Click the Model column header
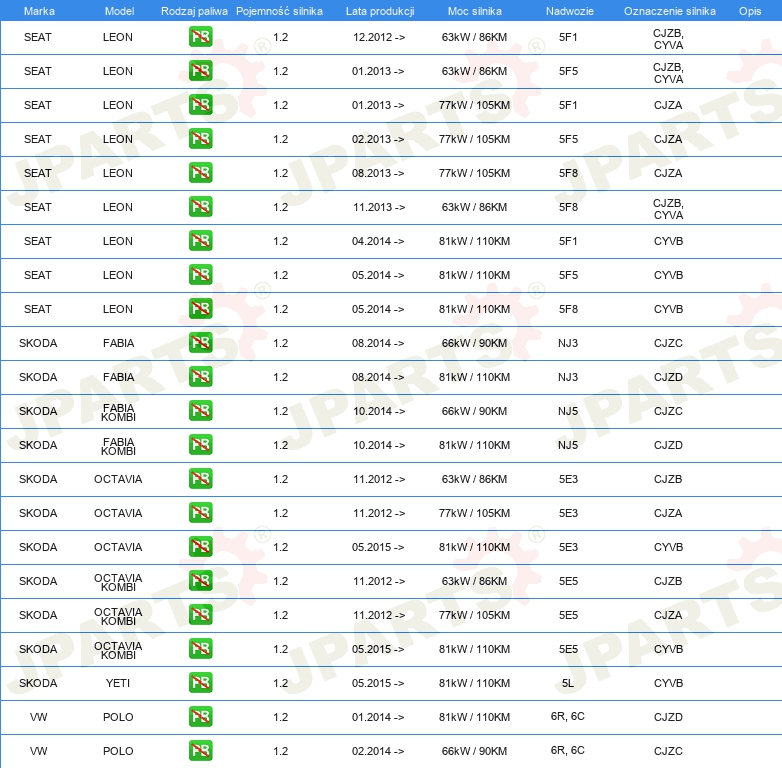This screenshot has height=768, width=782. (x=119, y=11)
